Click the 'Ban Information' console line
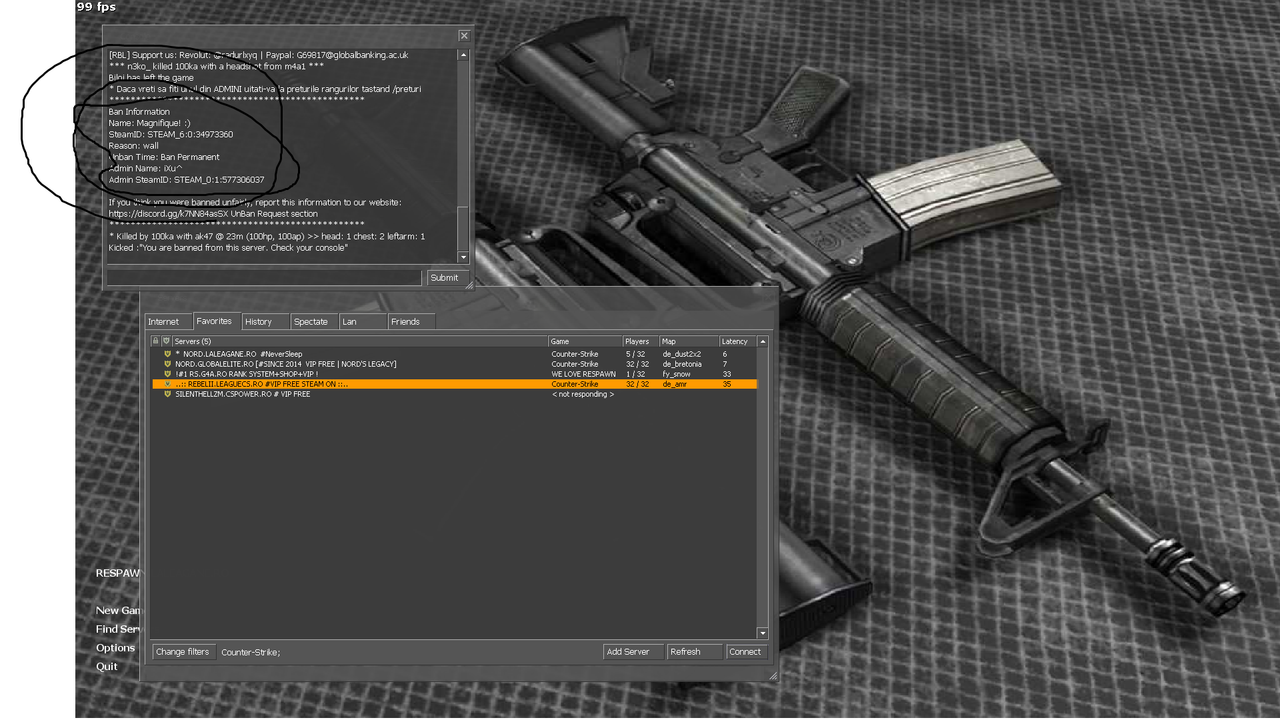This screenshot has height=720, width=1280. 139,112
